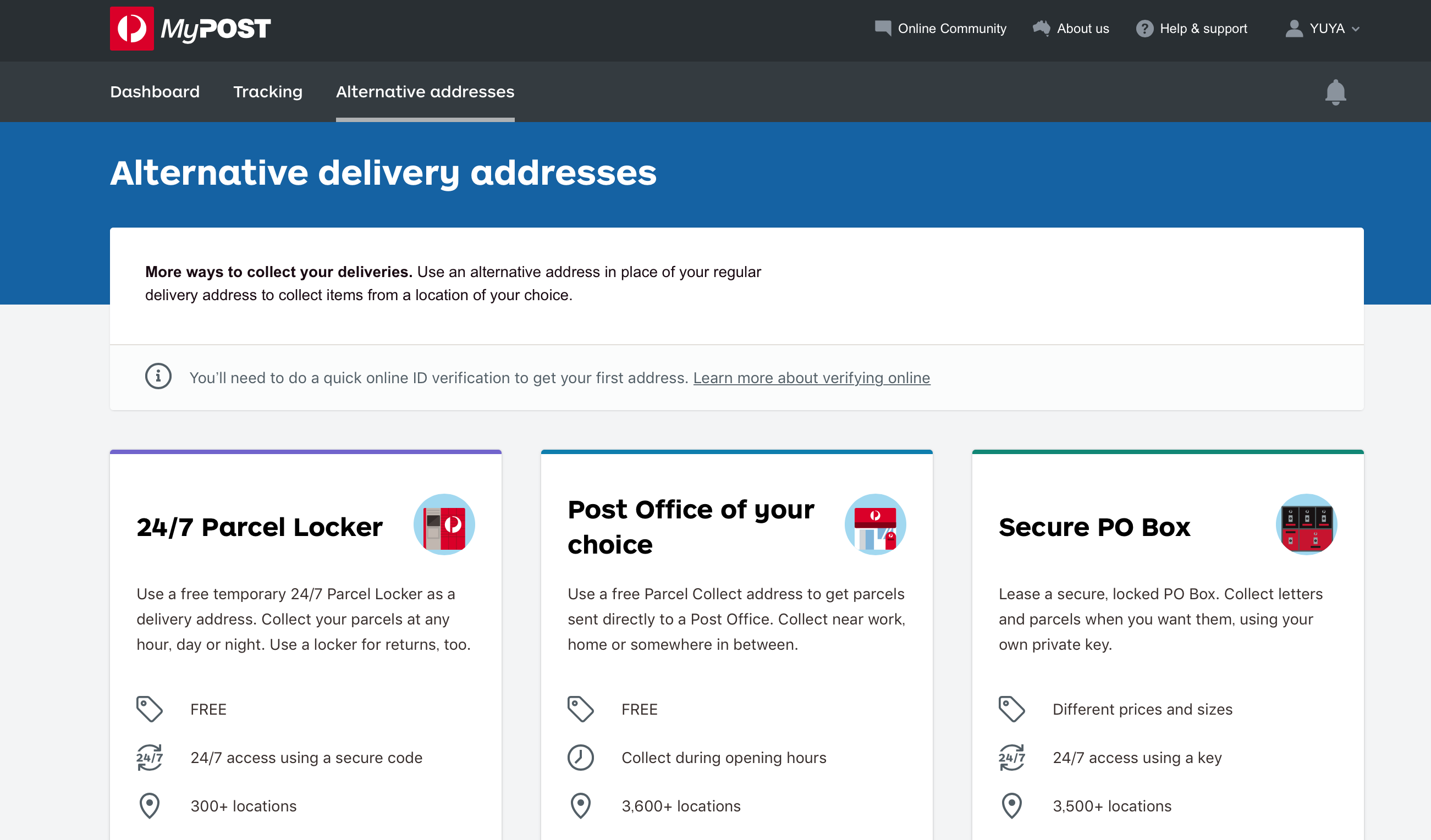Click the 'Different prices and sizes' text
1431x840 pixels.
click(1142, 710)
